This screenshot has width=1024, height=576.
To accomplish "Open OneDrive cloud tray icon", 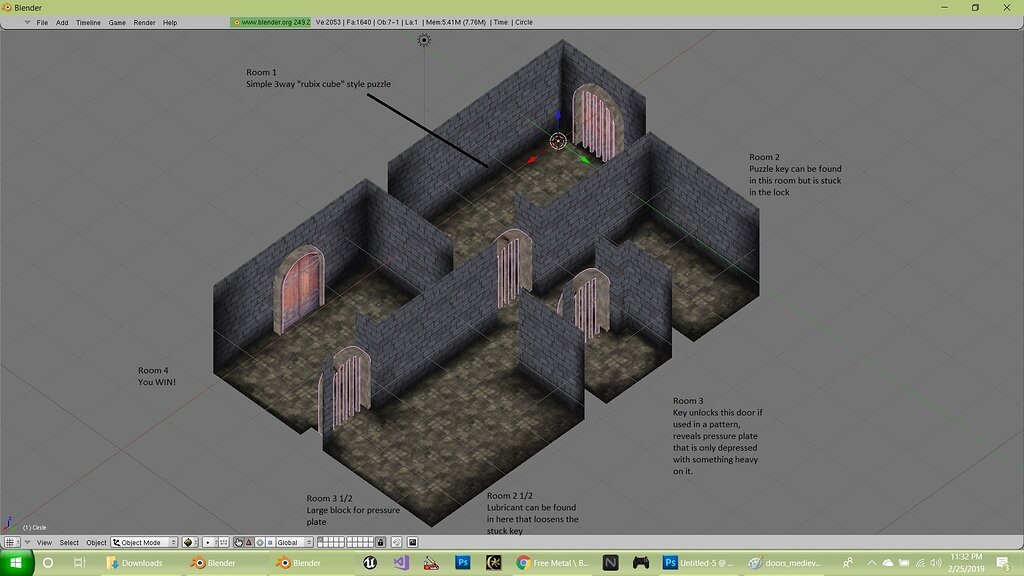I will (x=888, y=562).
